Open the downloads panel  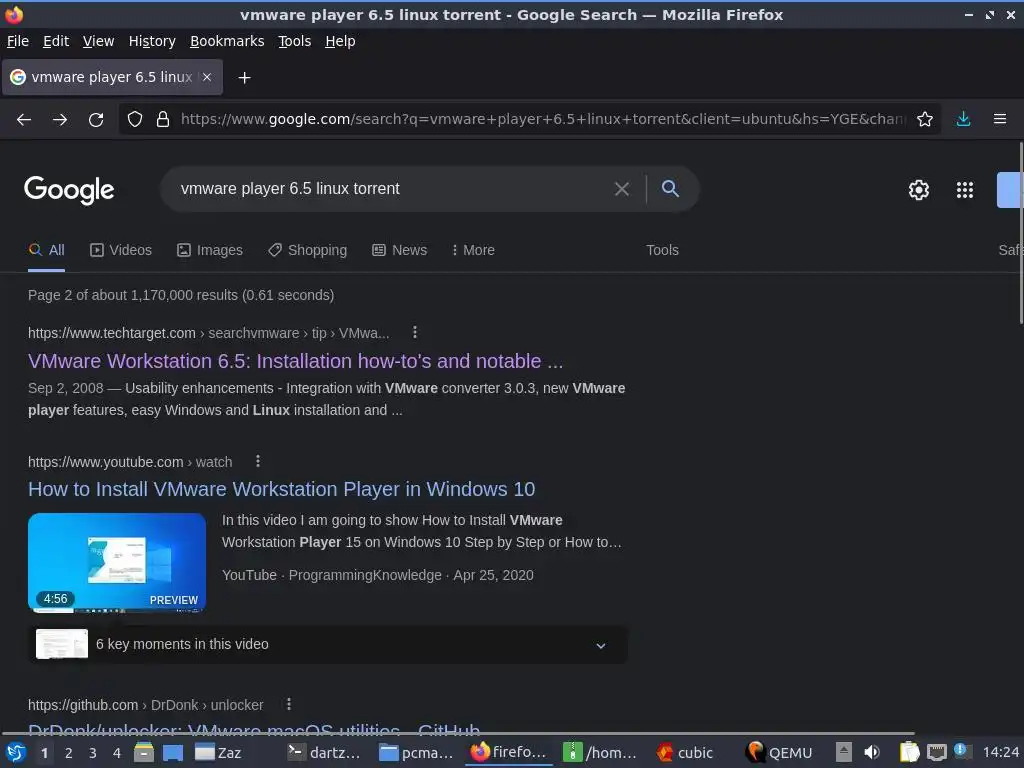pos(963,120)
